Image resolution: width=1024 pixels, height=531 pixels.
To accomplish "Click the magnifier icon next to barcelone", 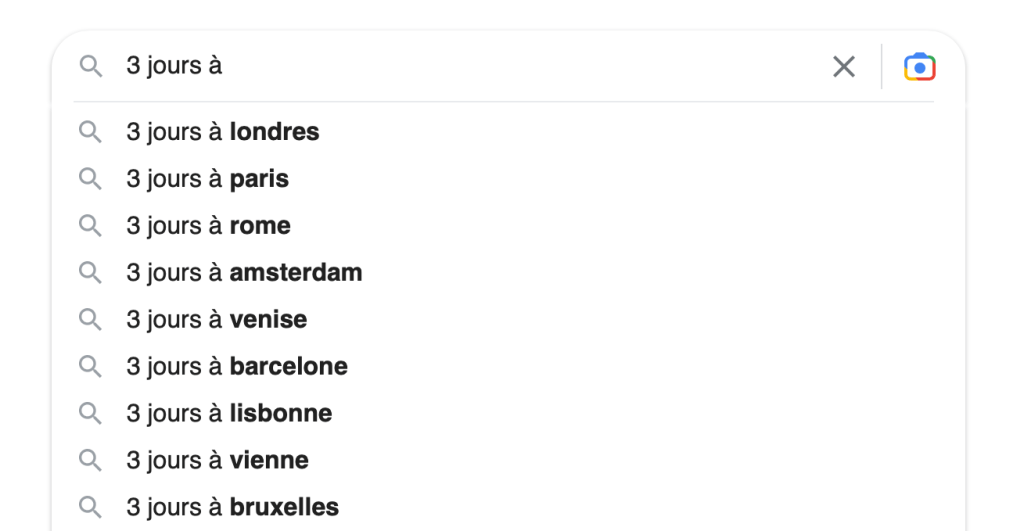I will pos(91,366).
